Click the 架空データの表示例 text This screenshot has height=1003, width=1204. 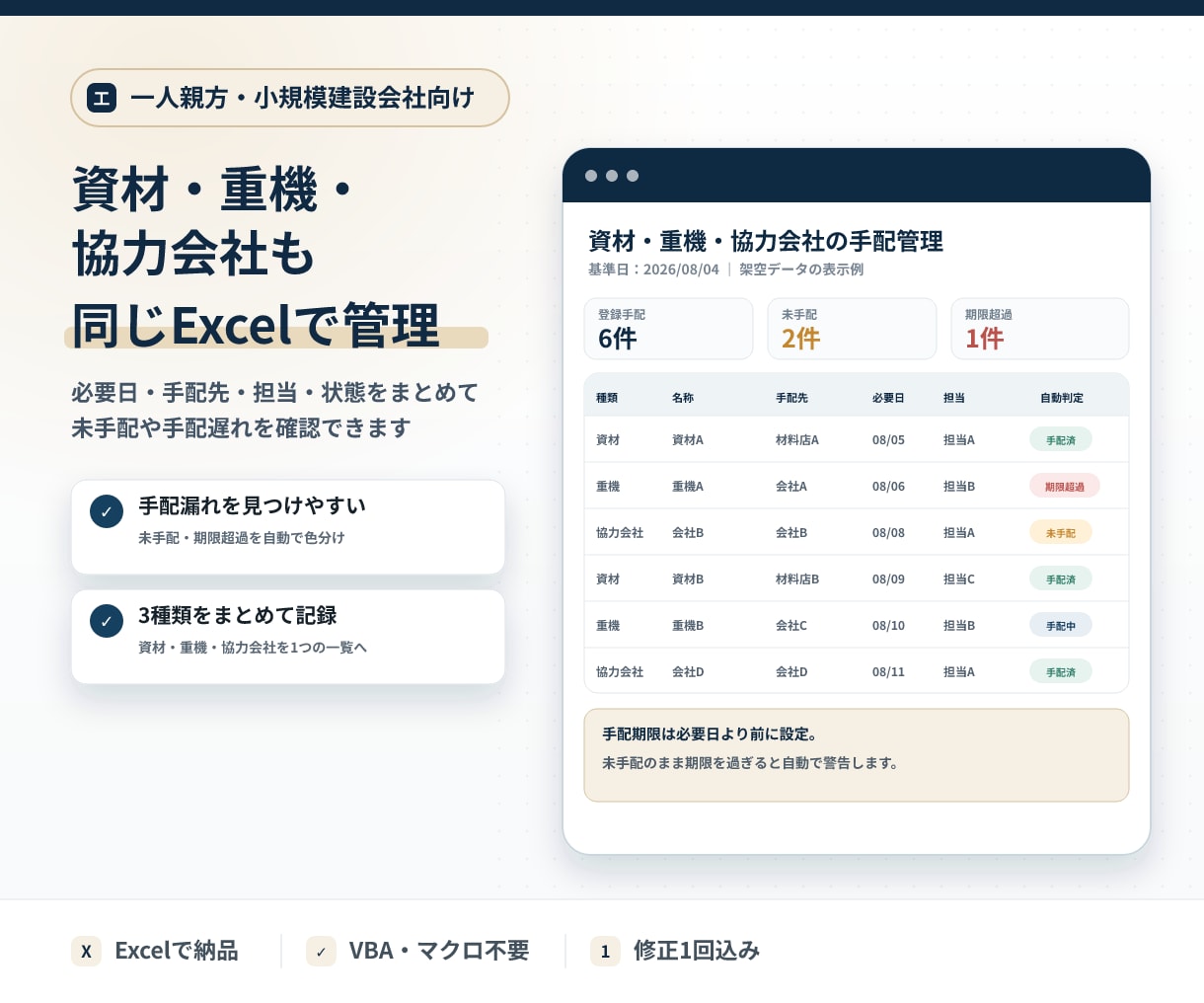(x=801, y=270)
